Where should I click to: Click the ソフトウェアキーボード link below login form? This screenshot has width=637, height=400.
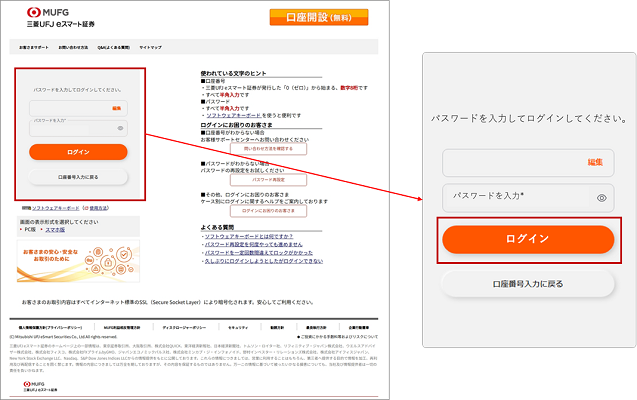click(x=61, y=207)
